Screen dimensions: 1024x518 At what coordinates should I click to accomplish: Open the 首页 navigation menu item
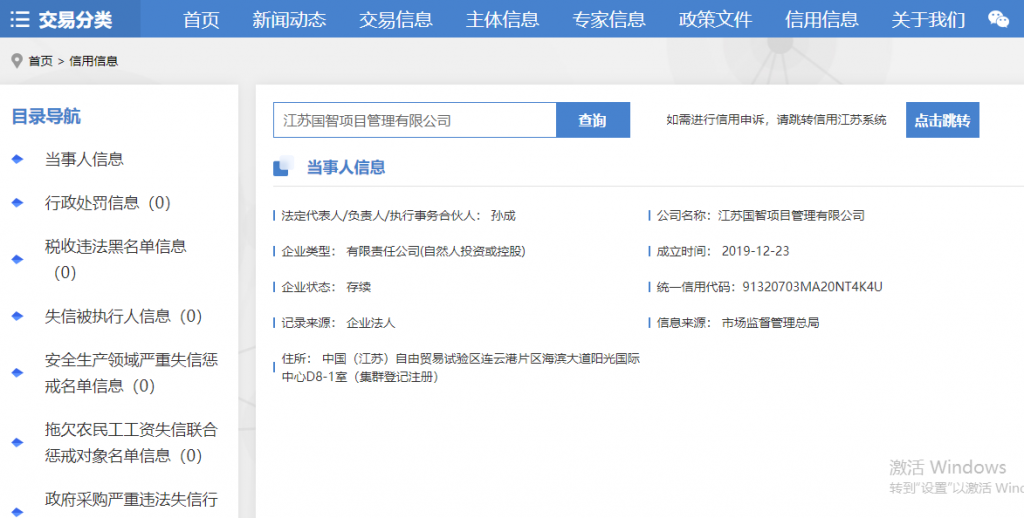click(x=201, y=19)
